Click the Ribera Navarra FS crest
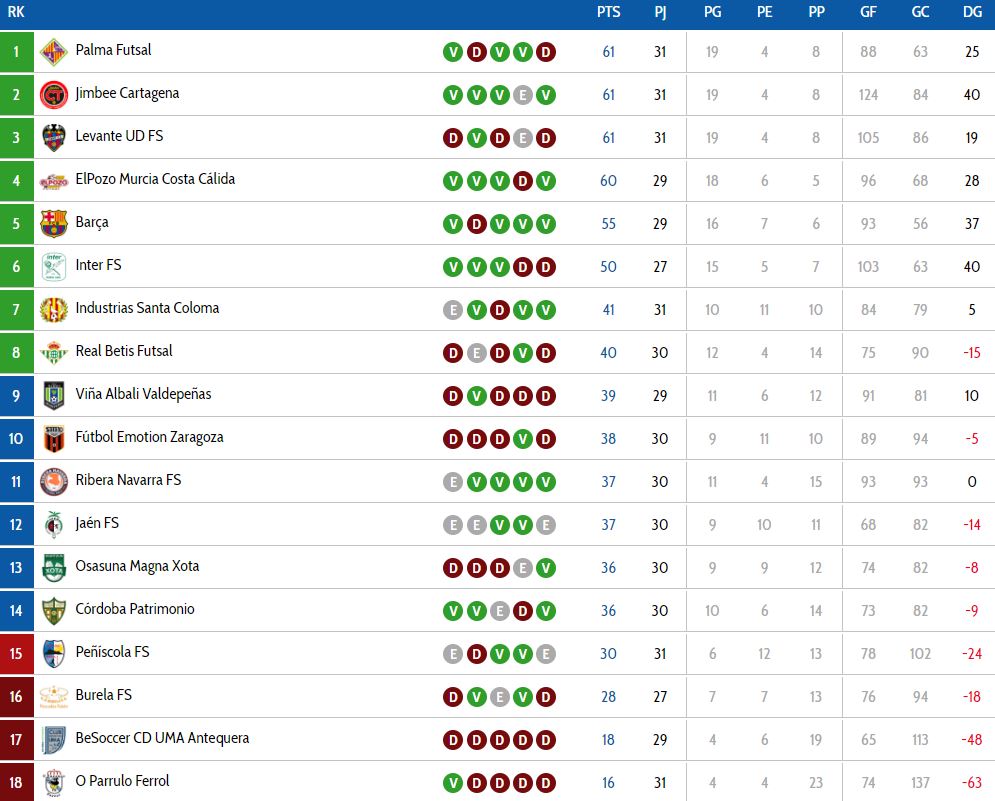The height and width of the screenshot is (801, 995). click(54, 482)
